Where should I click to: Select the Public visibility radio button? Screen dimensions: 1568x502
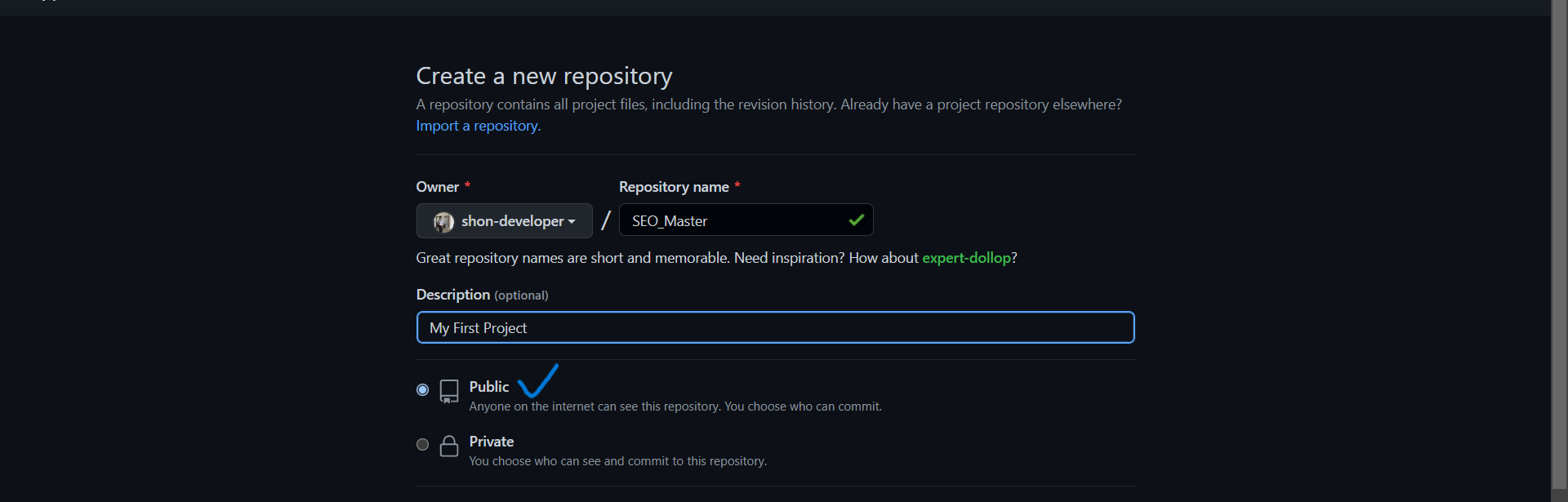pyautogui.click(x=422, y=389)
